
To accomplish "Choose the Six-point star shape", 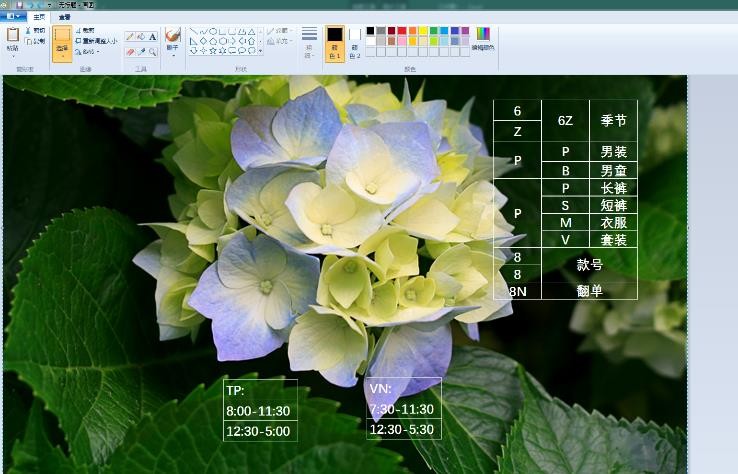I will (x=223, y=50).
